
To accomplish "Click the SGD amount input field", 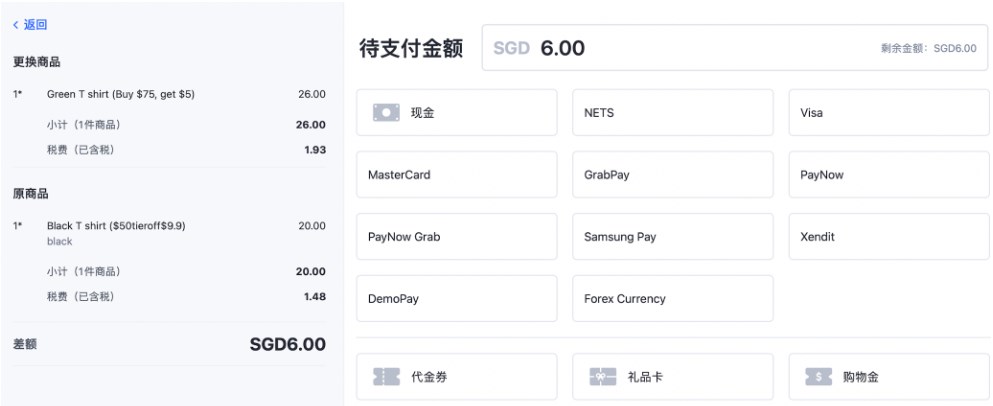I will click(700, 48).
